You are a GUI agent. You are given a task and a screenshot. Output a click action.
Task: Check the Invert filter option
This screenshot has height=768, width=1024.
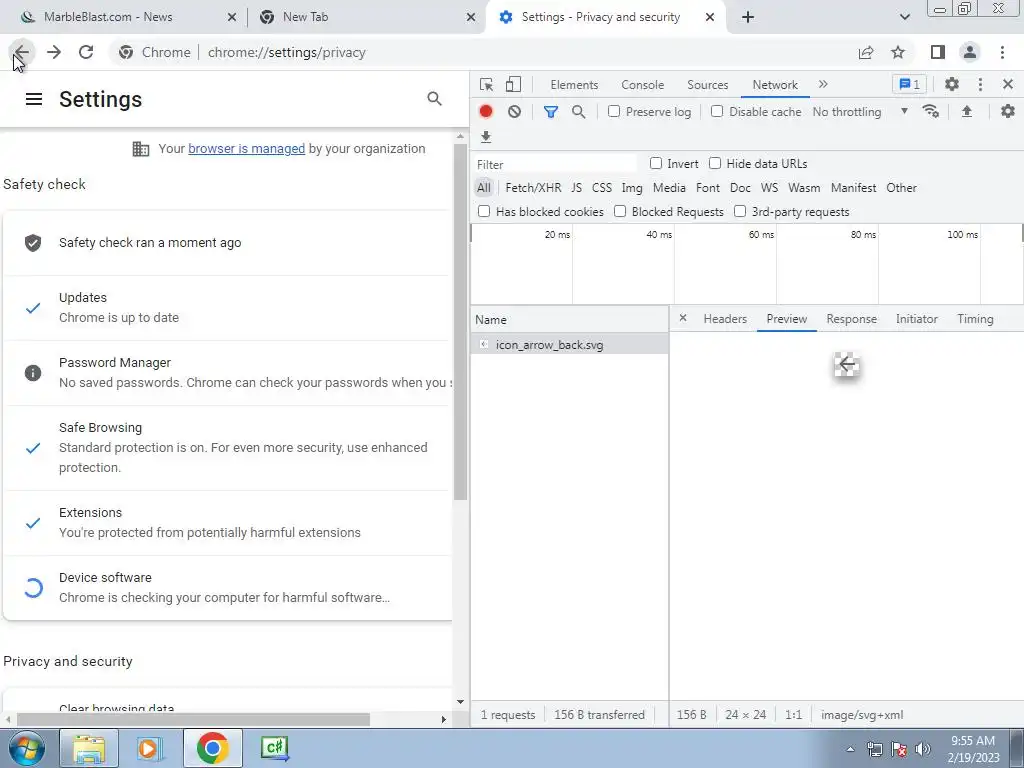click(656, 163)
